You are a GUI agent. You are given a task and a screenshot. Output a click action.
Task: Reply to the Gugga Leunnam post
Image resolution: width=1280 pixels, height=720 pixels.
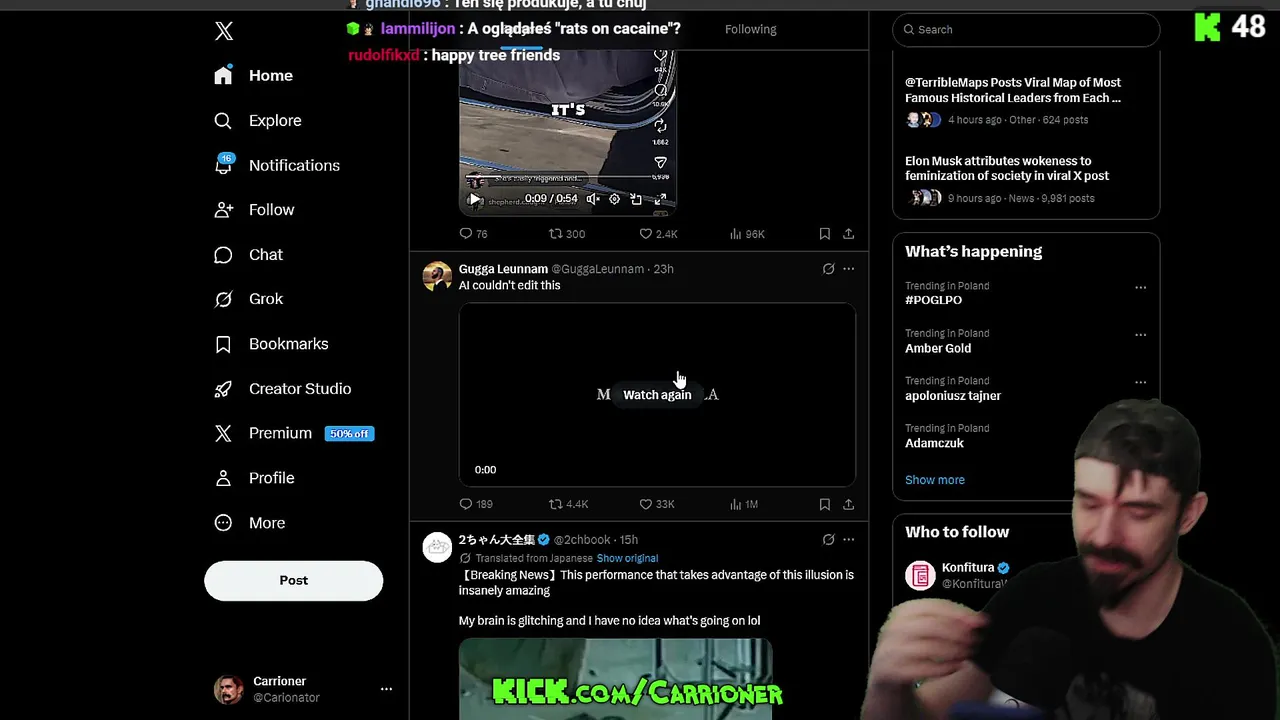tap(476, 504)
